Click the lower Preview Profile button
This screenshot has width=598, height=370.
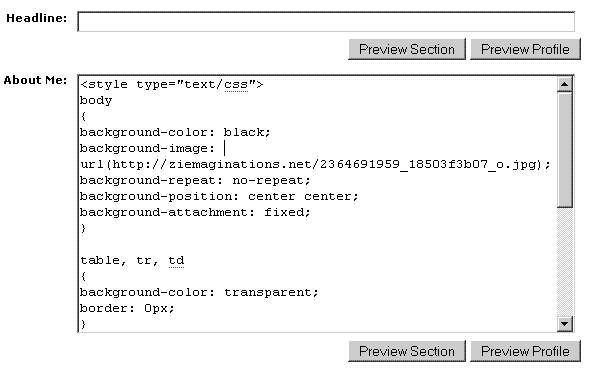(x=525, y=351)
